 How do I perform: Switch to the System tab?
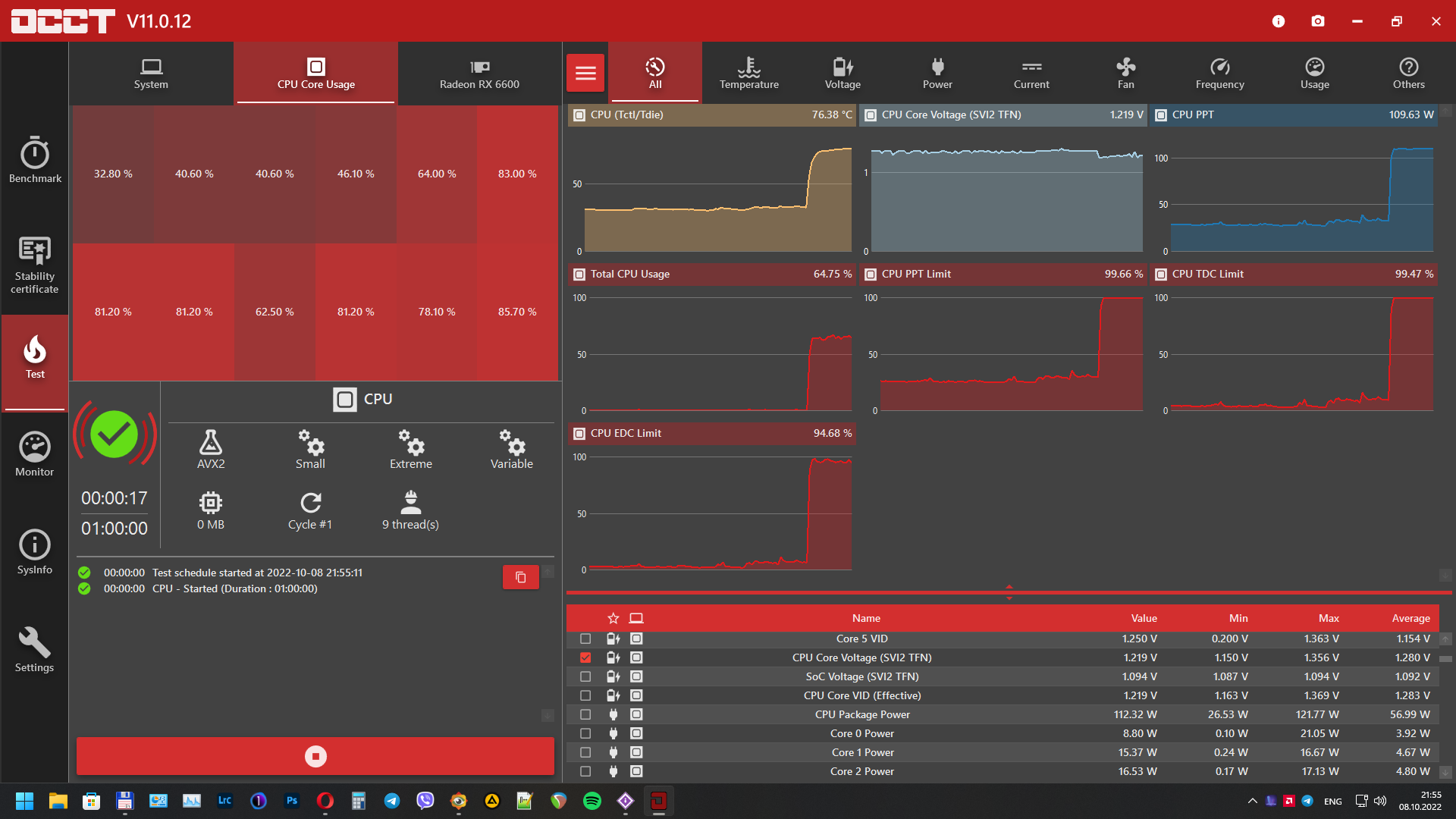[151, 74]
